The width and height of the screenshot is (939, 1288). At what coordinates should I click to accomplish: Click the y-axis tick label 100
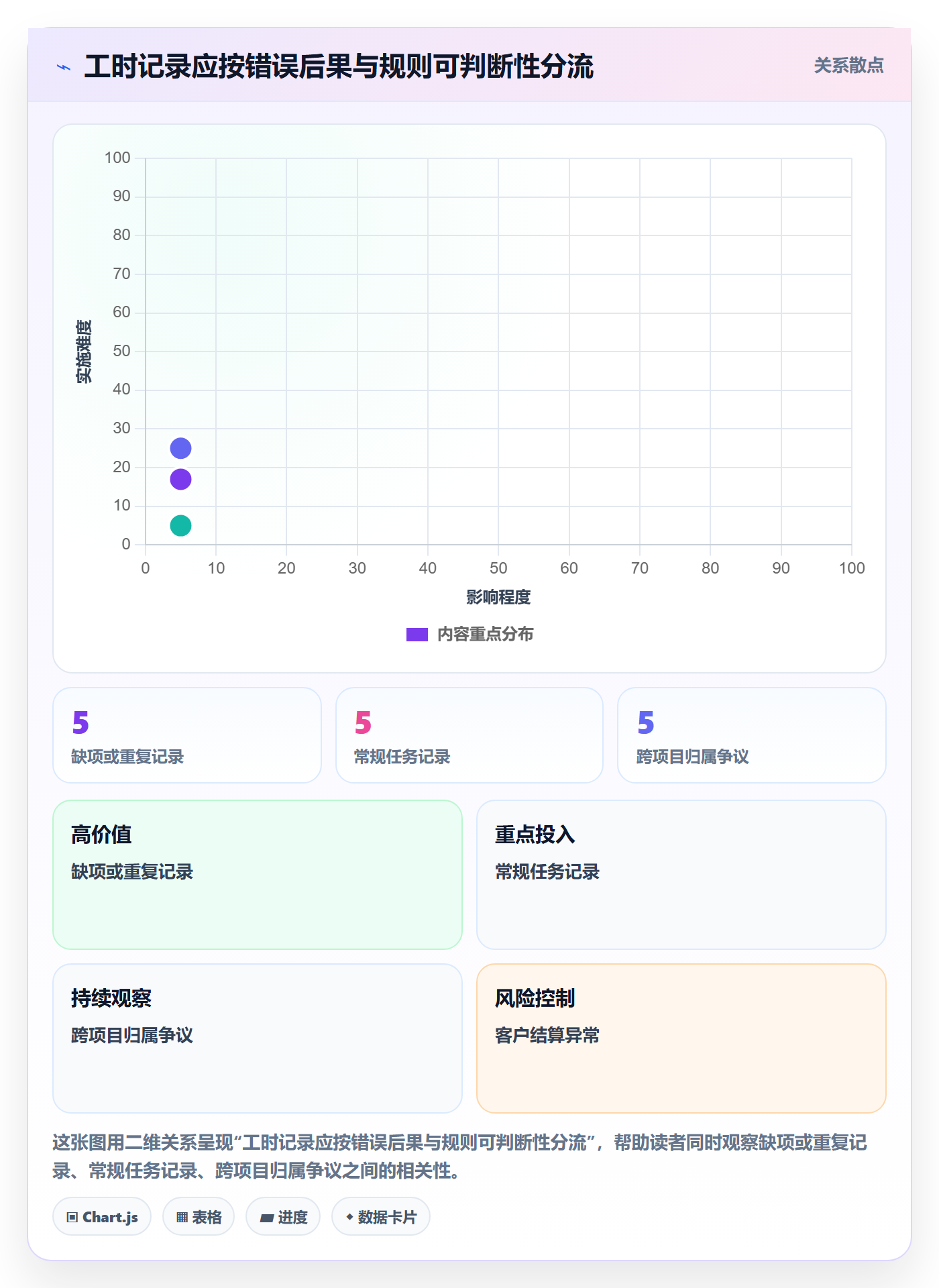click(117, 158)
